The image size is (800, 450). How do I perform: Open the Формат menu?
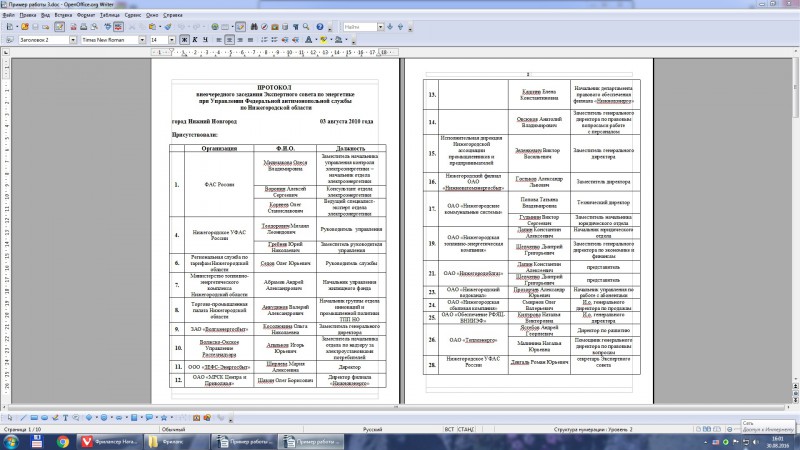pyautogui.click(x=86, y=15)
